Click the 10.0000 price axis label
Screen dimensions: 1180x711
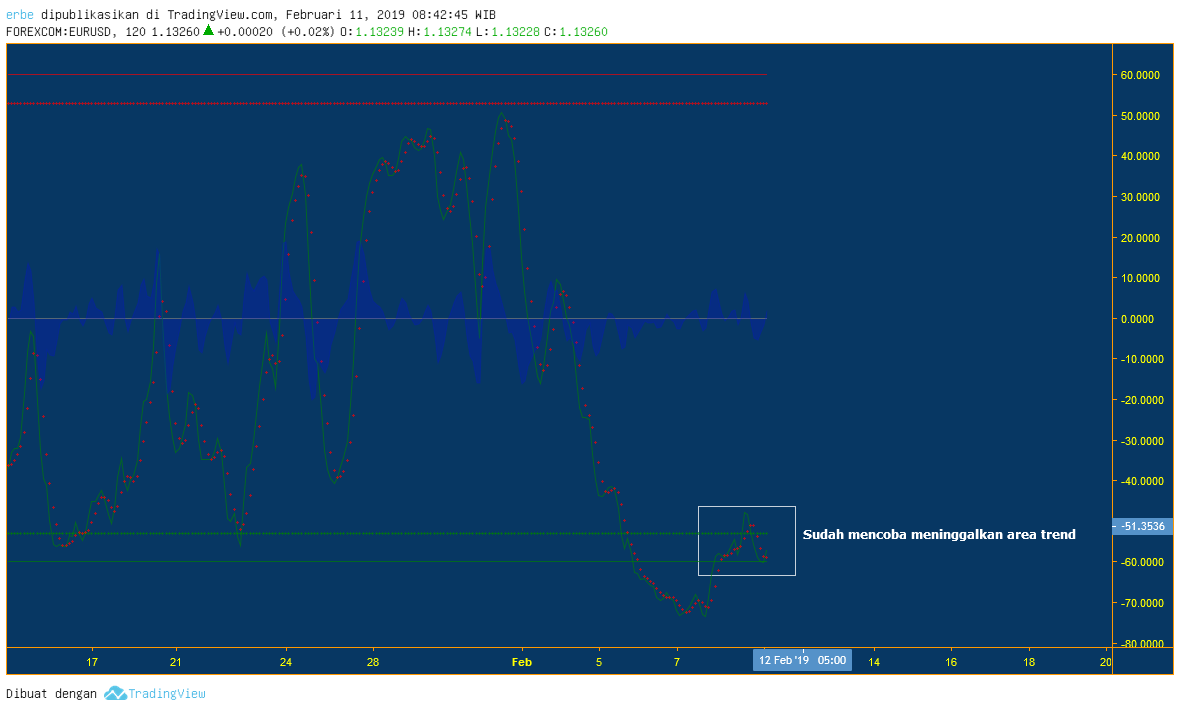pyautogui.click(x=1140, y=278)
